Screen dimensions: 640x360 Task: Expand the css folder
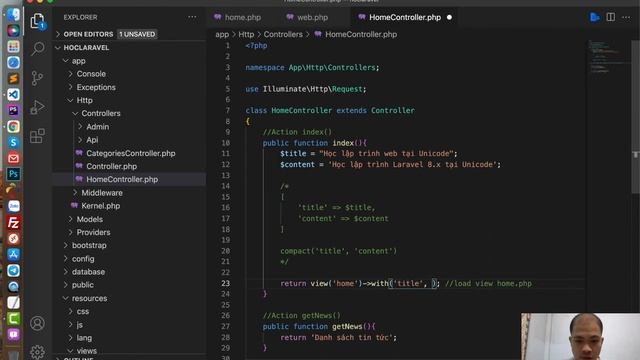82,311
